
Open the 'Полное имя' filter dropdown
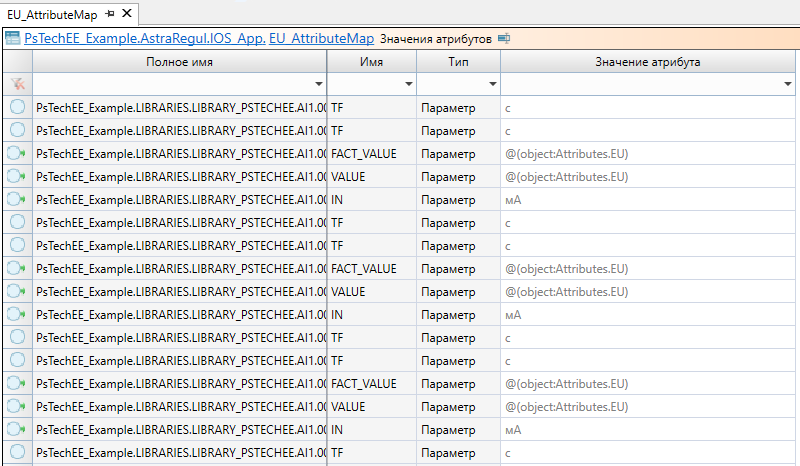319,84
